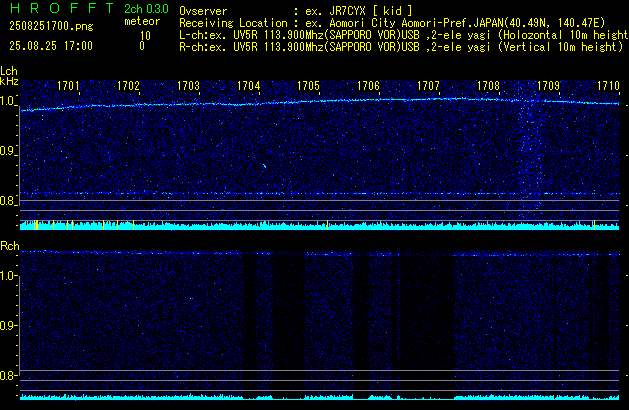The height and width of the screenshot is (410, 629).
Task: Select the 1708 time marker
Action: coord(488,86)
